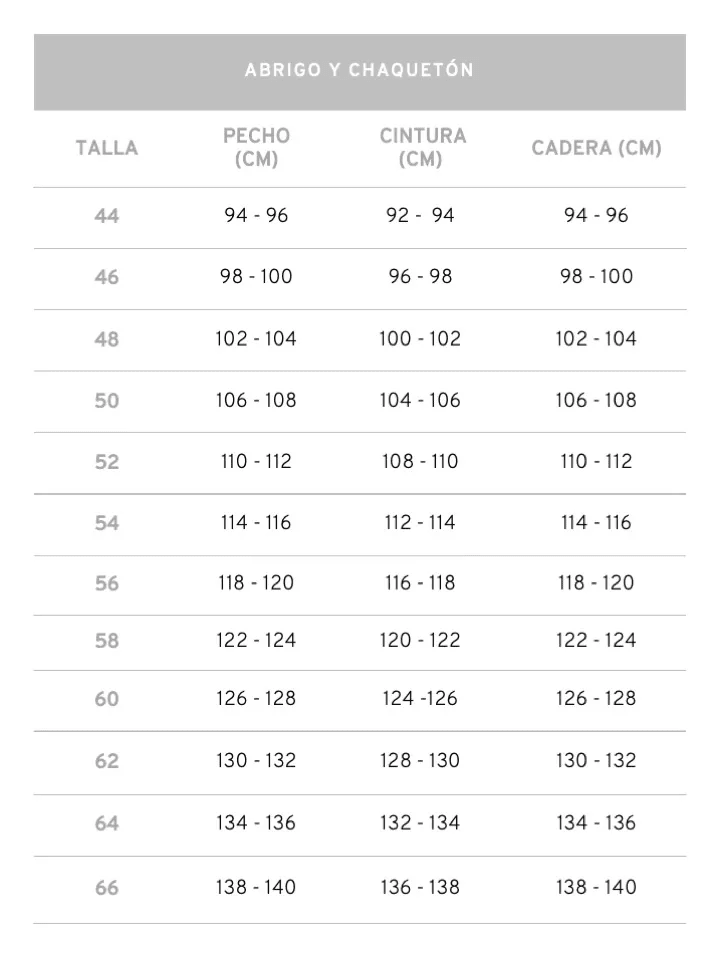Screen dimensions: 720x957
Task: Select size 66 row label
Action: pos(106,888)
